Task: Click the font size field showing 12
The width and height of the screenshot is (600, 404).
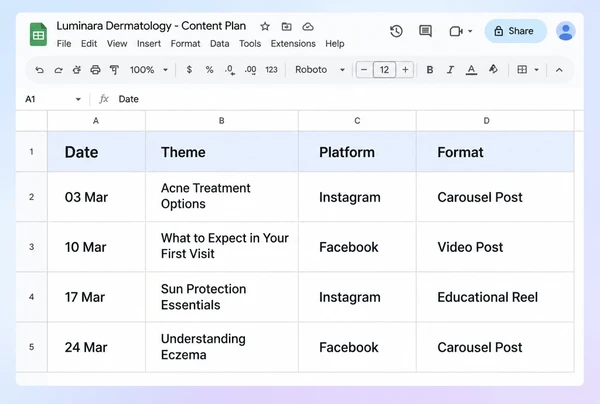Action: point(384,70)
